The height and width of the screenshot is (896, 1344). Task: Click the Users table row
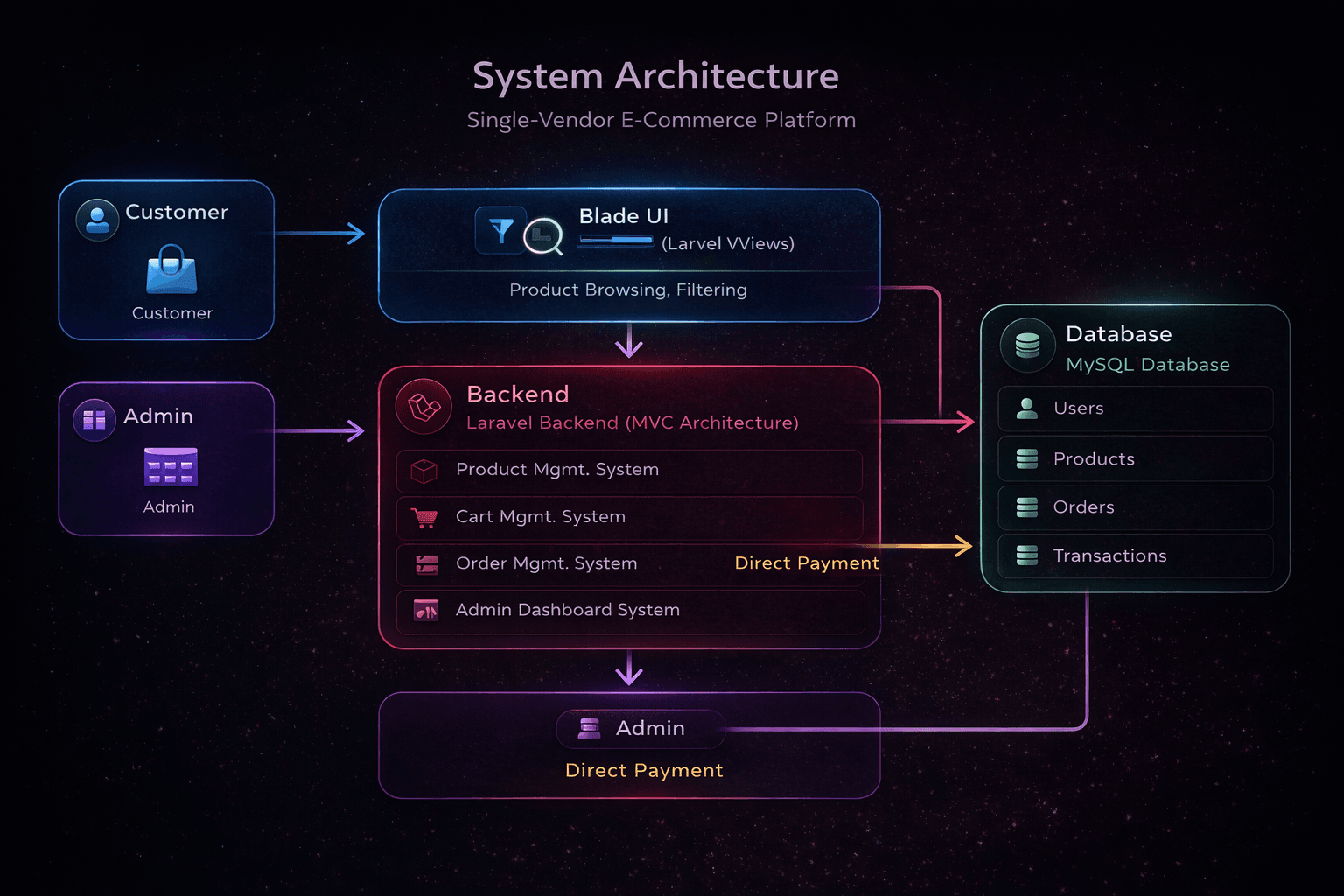tap(1135, 409)
